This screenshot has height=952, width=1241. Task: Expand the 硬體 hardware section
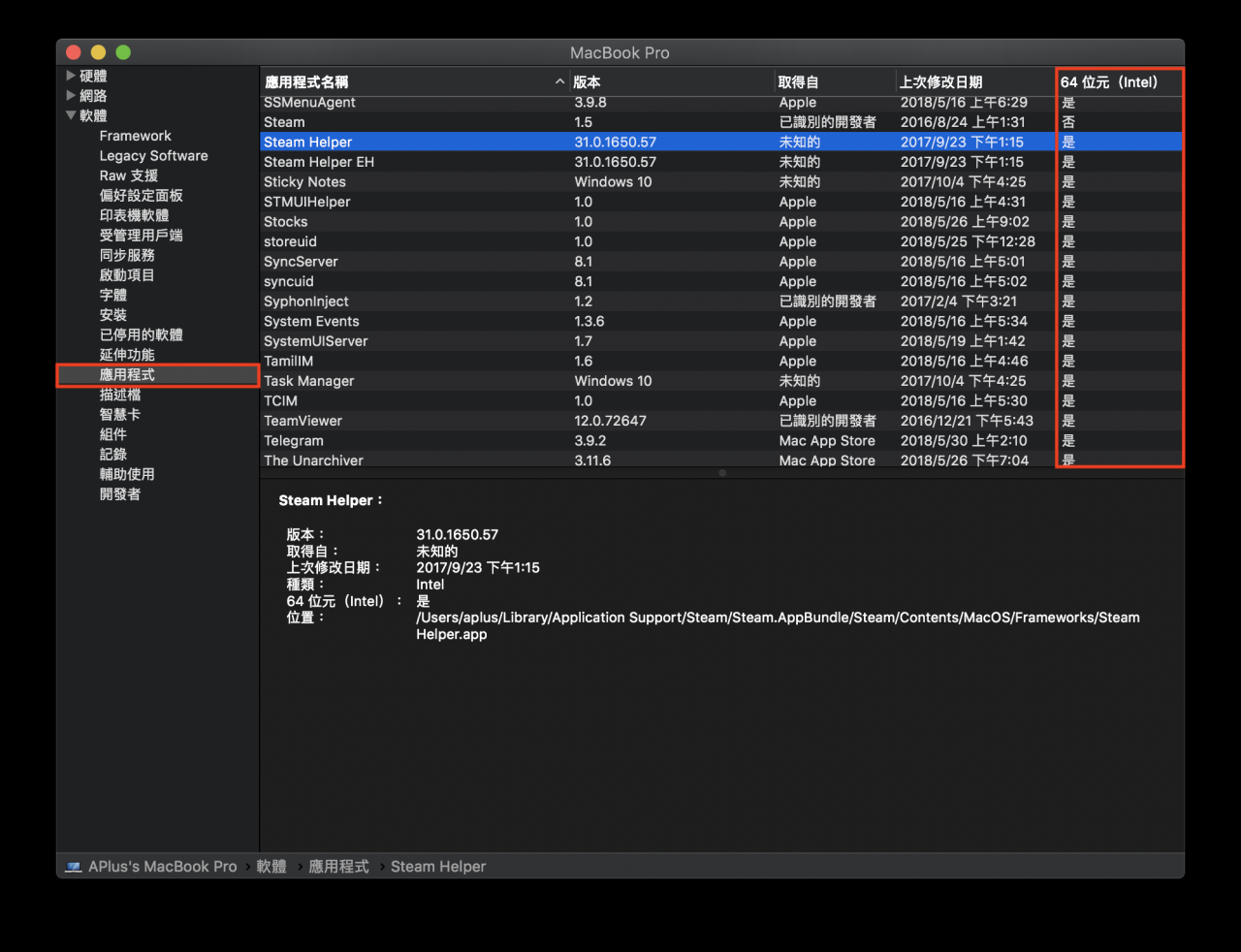(x=71, y=76)
